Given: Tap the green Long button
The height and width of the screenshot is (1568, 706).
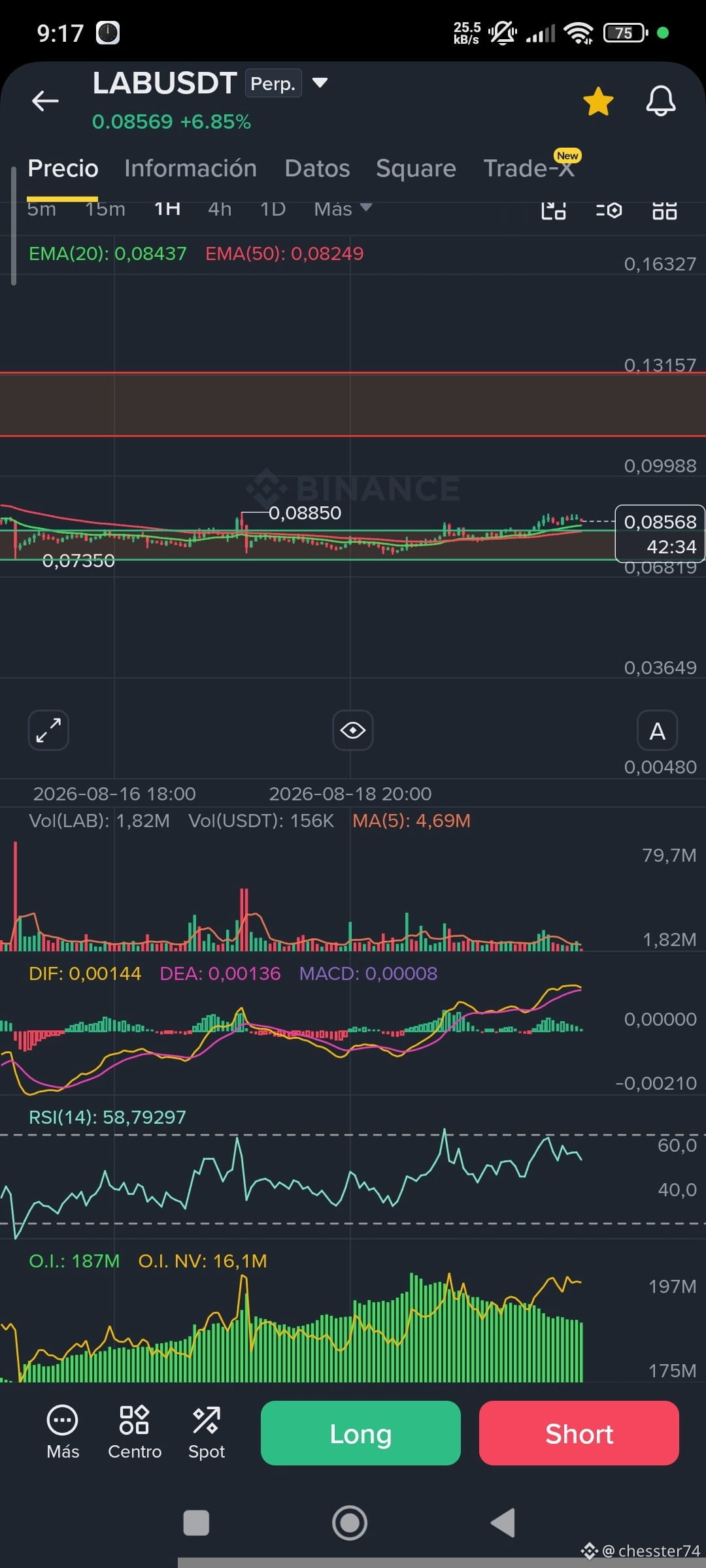Looking at the screenshot, I should 361,1433.
